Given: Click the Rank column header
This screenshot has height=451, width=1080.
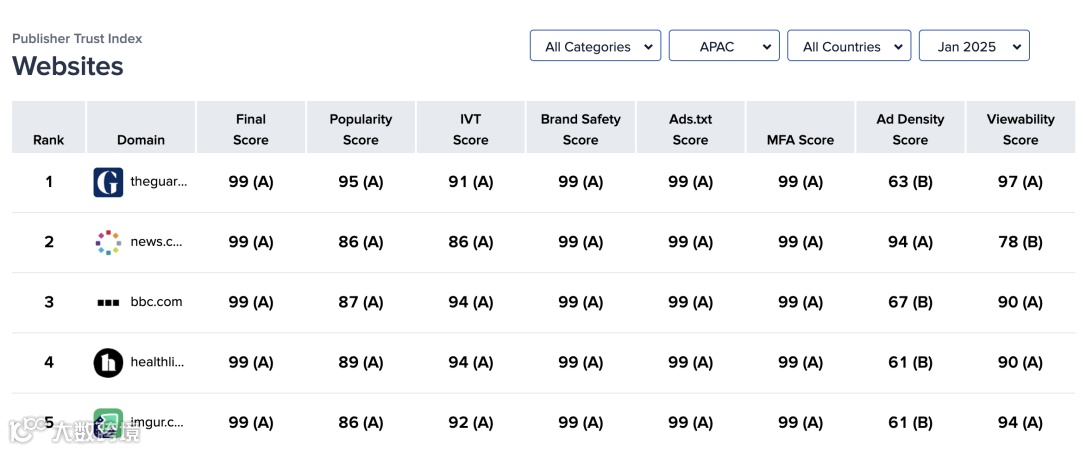Looking at the screenshot, I should (x=48, y=140).
